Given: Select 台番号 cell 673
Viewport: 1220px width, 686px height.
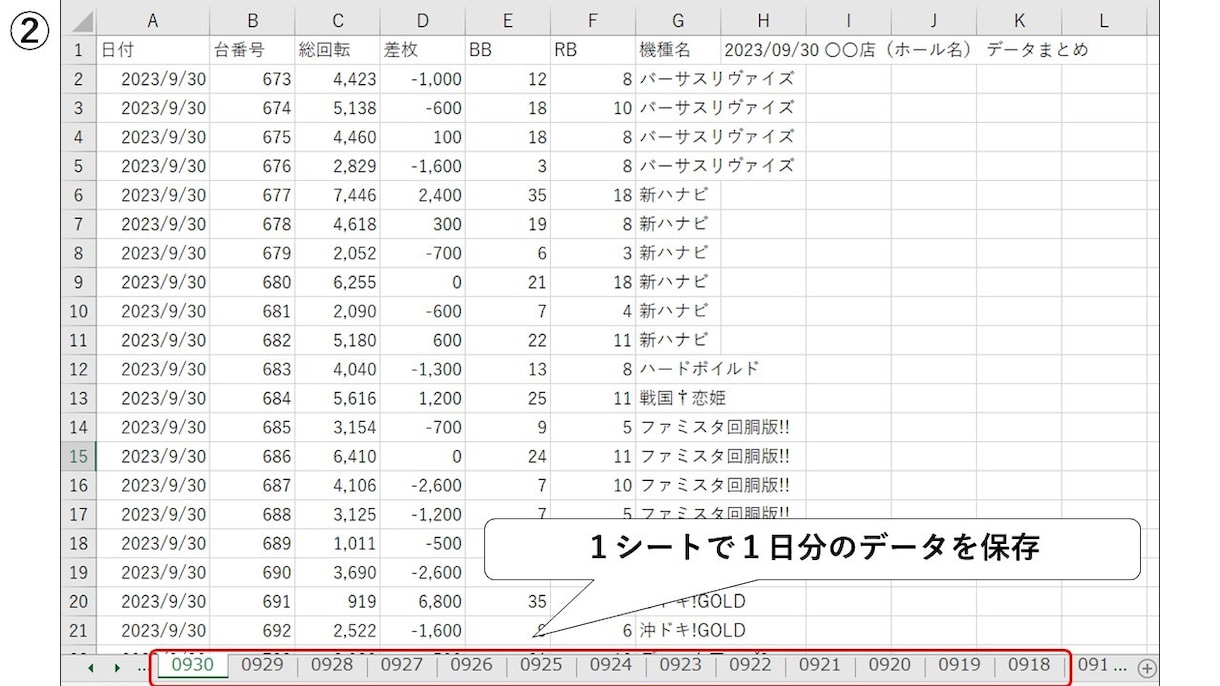Looking at the screenshot, I should (253, 79).
